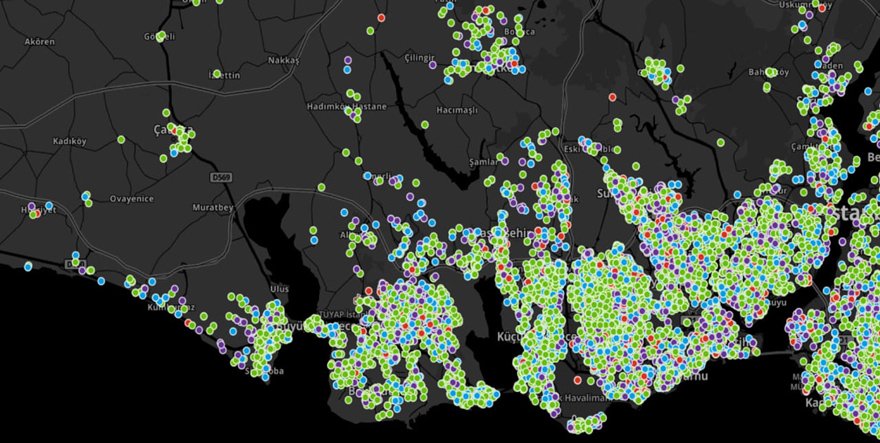Click the green marker on Göbeli label
Image resolution: width=880 pixels, height=443 pixels.
pyautogui.click(x=160, y=36)
